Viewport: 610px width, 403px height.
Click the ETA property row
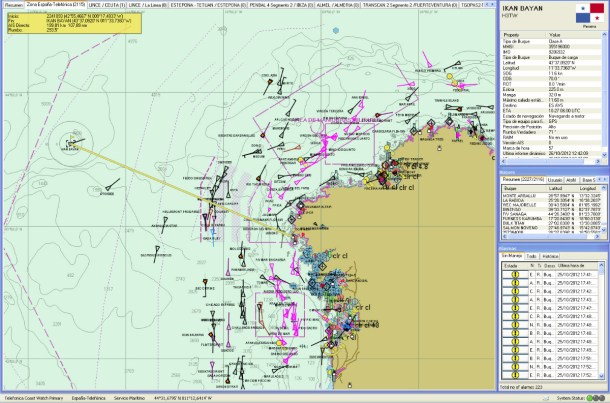coord(552,110)
